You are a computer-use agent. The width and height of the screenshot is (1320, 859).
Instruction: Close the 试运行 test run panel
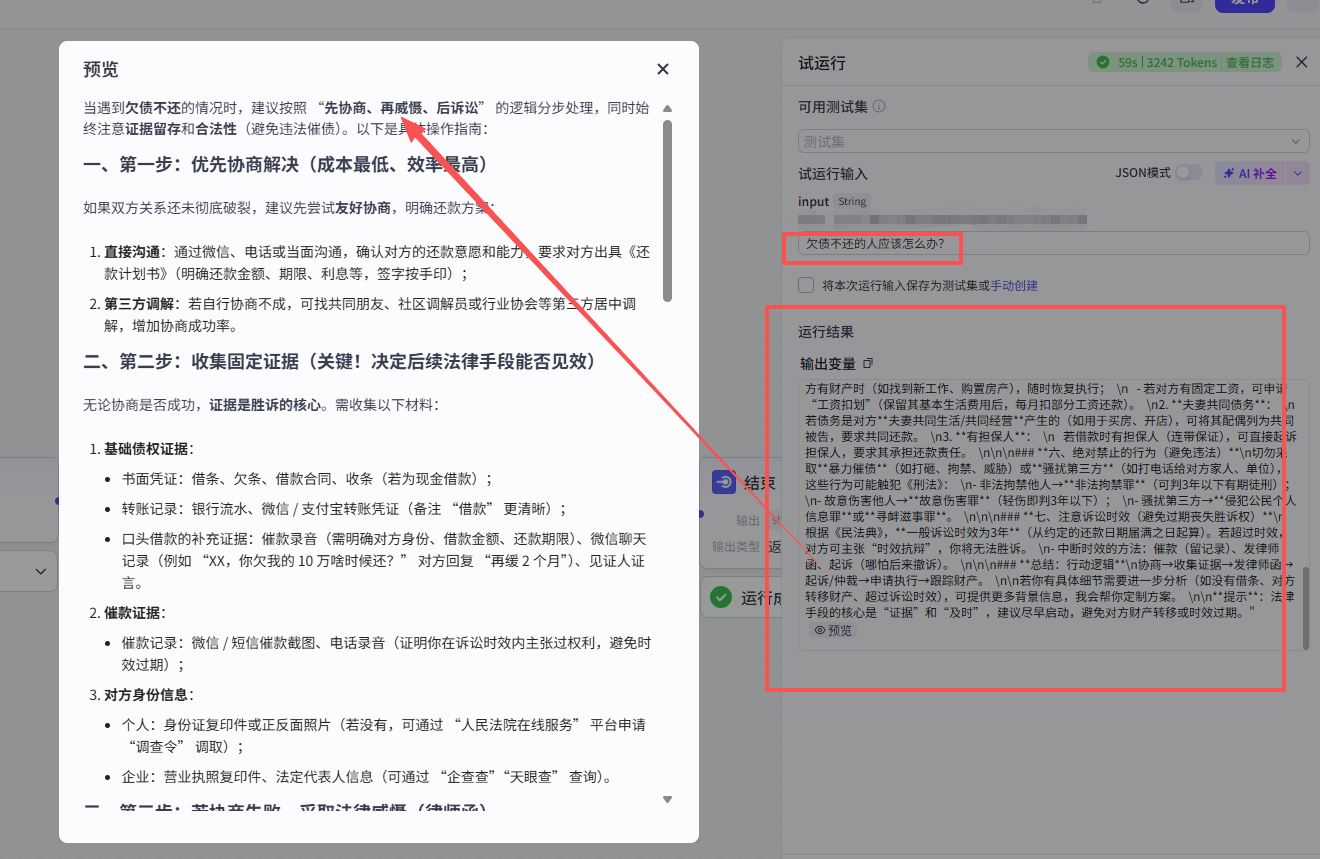click(x=1301, y=62)
